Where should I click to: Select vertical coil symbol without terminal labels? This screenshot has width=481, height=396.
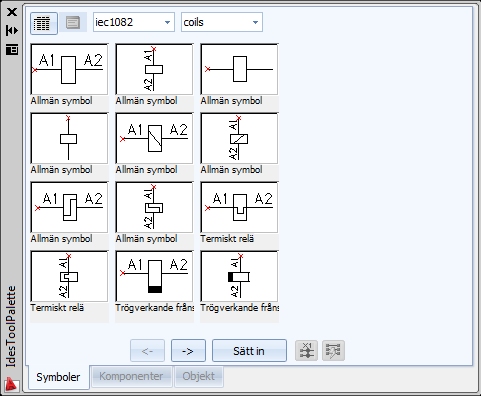pyautogui.click(x=69, y=138)
